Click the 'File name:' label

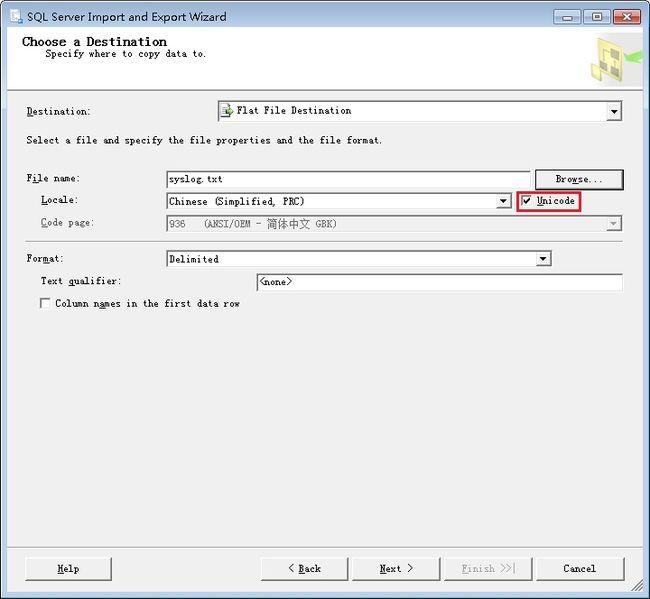tap(53, 178)
